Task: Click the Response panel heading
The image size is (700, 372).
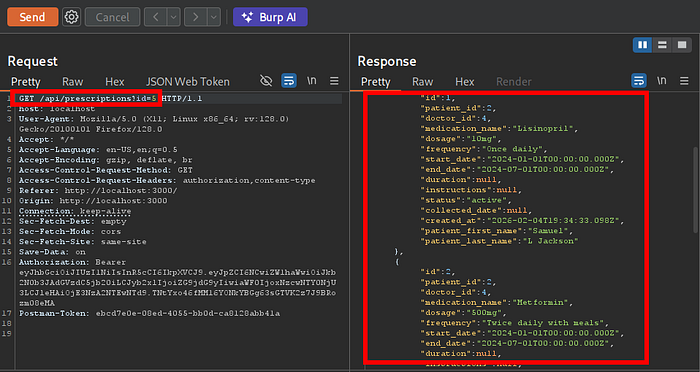Action: coord(387,61)
